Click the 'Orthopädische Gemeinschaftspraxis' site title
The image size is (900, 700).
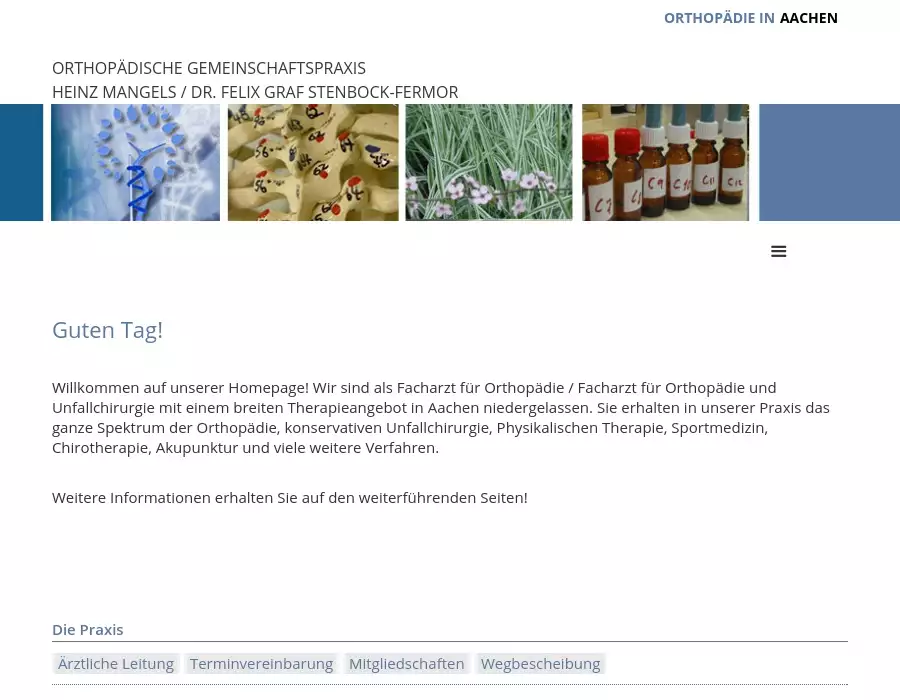209,68
